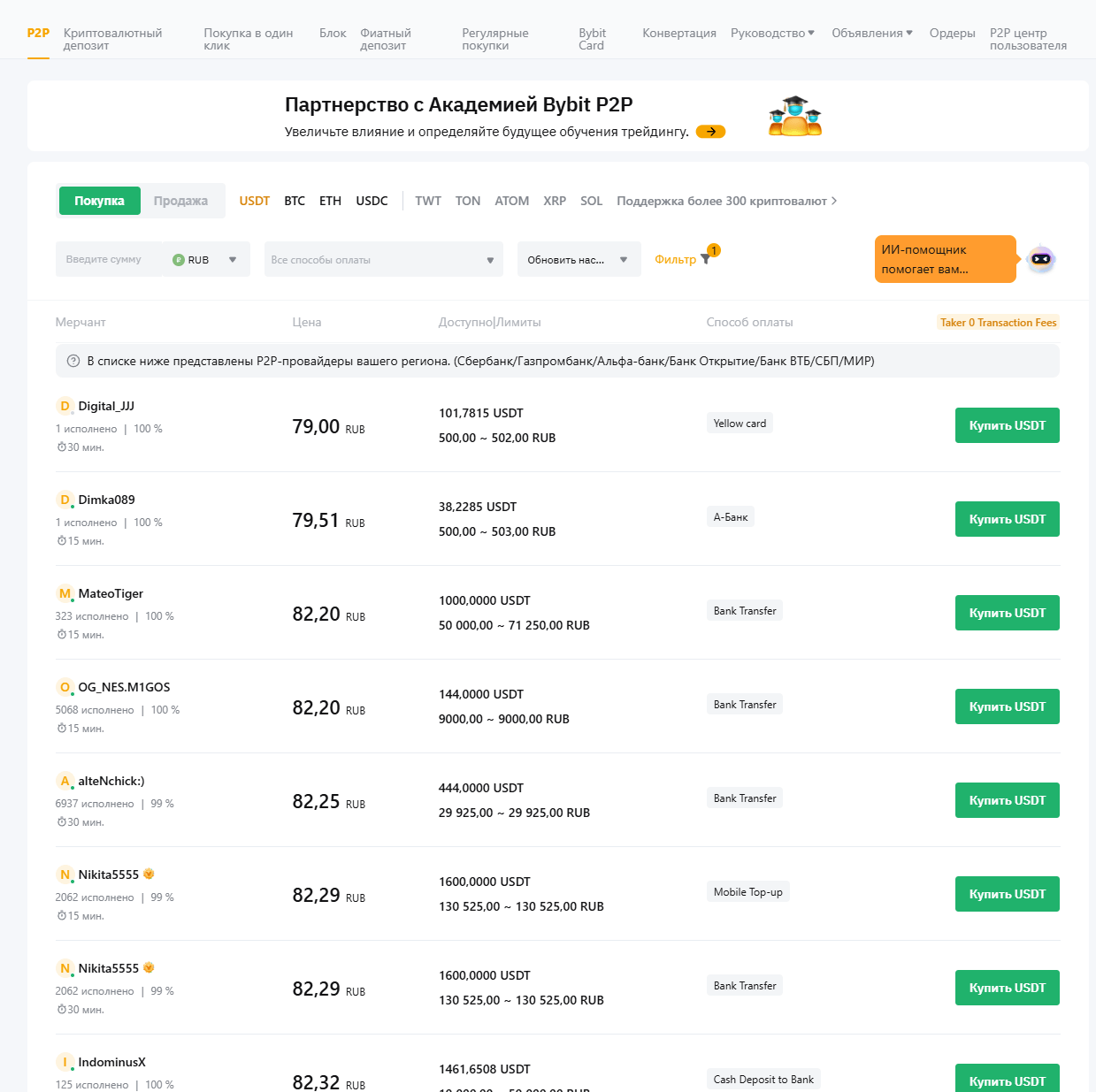Click OG_NES.M1GOS avatar icon
Screen dimensions: 1096x1092
[x=65, y=687]
